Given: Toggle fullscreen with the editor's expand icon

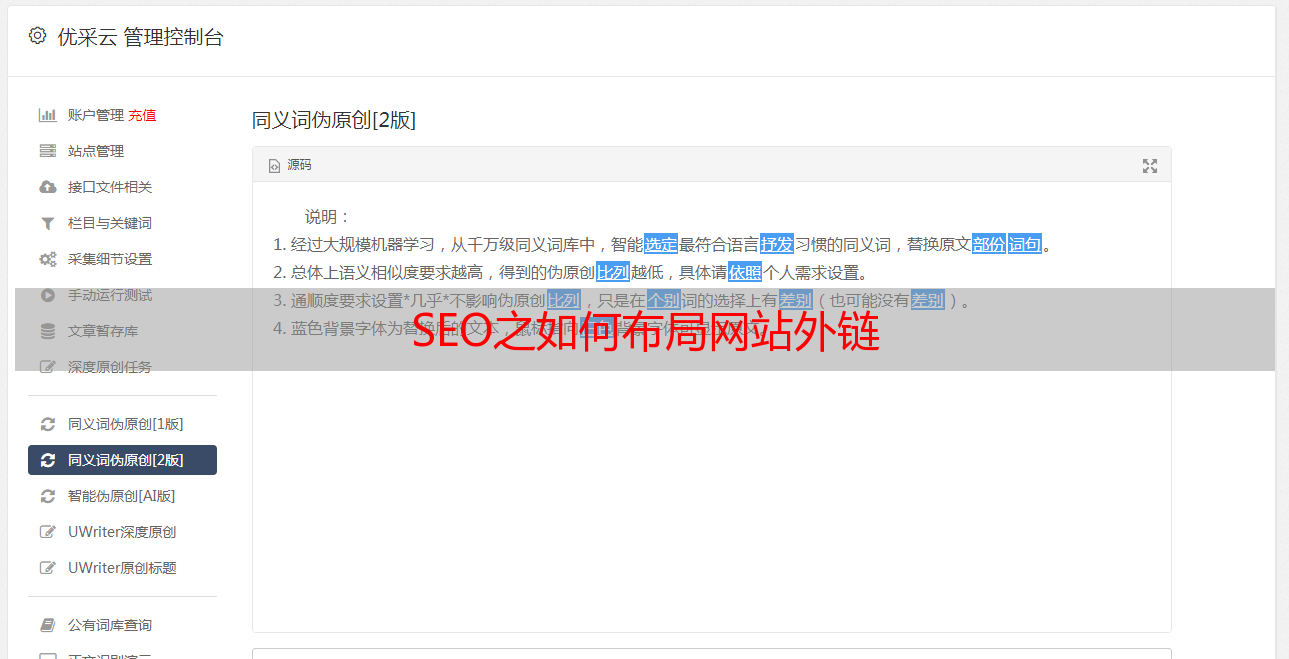Looking at the screenshot, I should coord(1150,166).
